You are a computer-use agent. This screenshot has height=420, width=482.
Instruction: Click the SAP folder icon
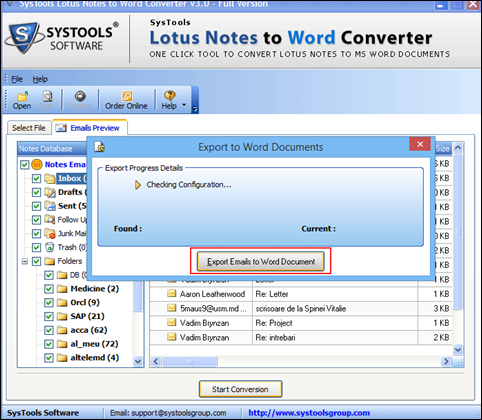[62, 316]
